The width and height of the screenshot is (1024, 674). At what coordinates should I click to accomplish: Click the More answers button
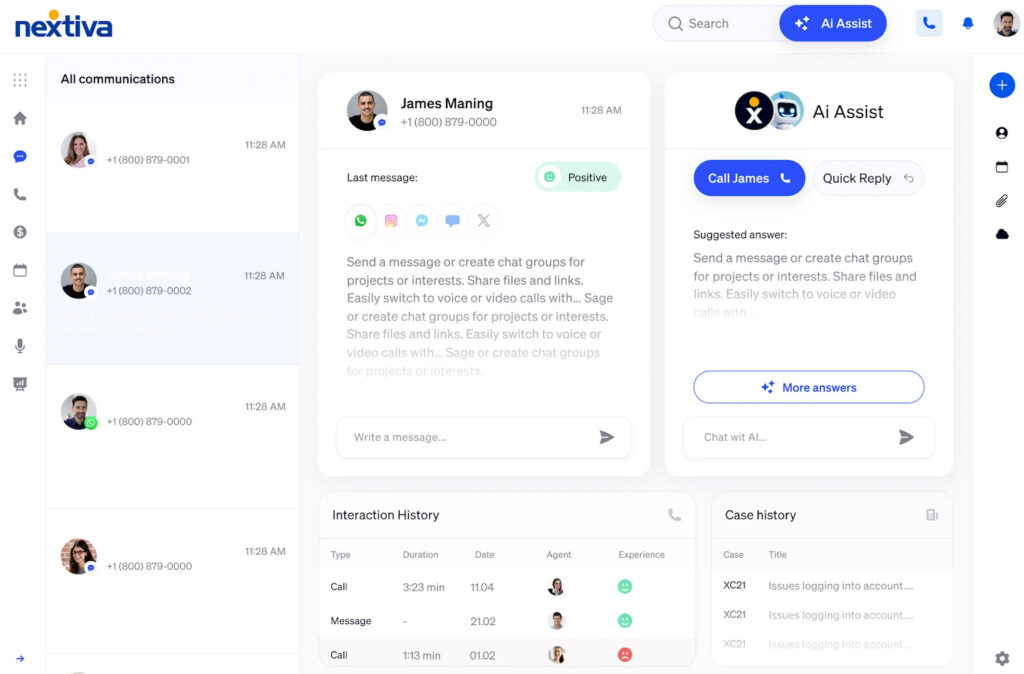tap(808, 387)
